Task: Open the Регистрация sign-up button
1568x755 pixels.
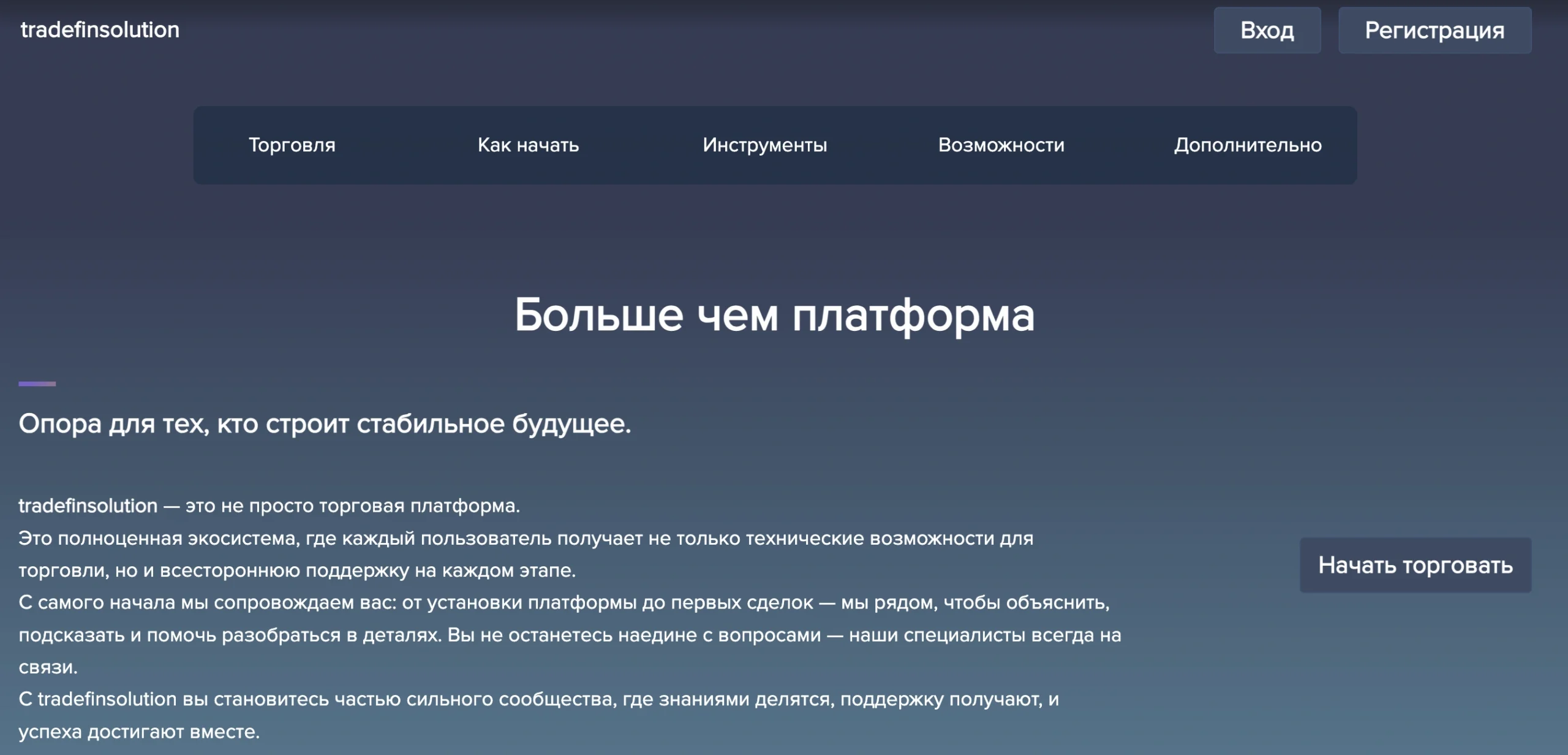Action: [x=1434, y=30]
